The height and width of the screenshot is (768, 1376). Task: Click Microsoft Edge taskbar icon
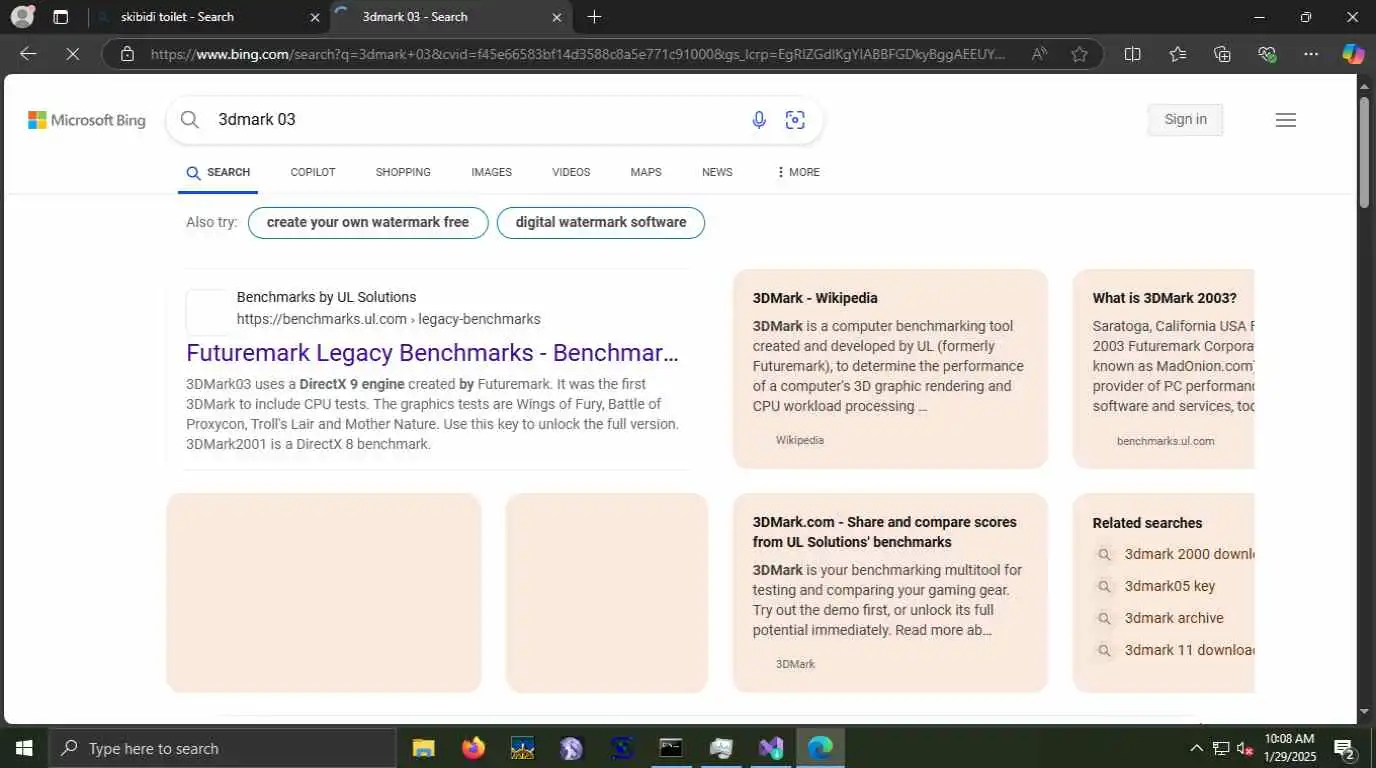point(820,748)
